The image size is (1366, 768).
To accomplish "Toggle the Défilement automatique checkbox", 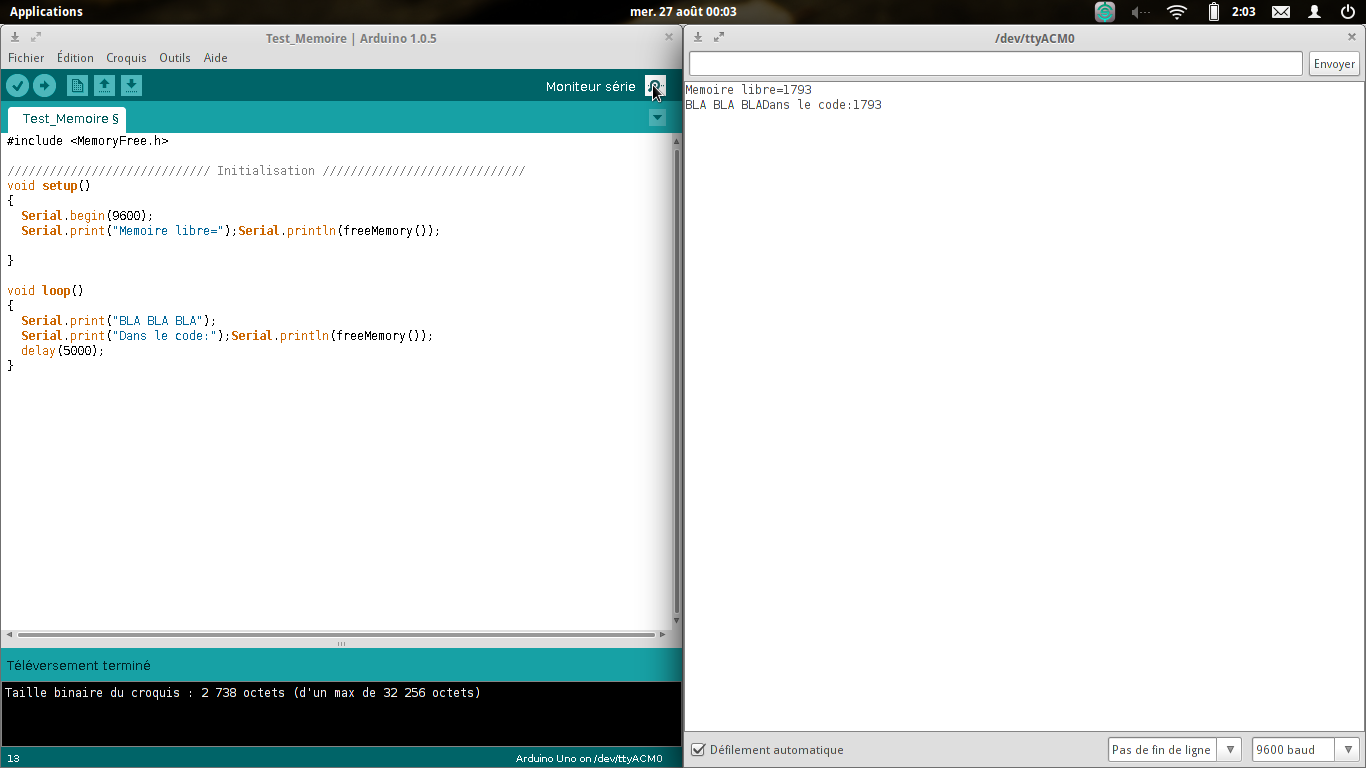I will (x=699, y=750).
